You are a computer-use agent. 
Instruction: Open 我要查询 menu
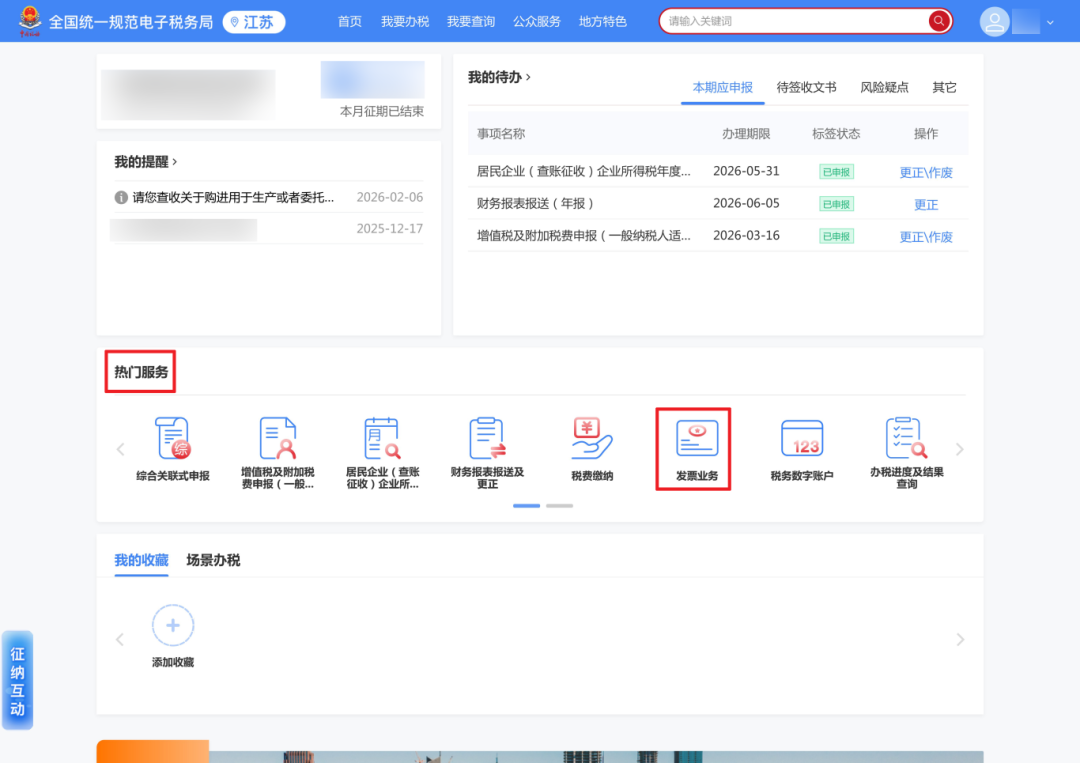pos(471,22)
